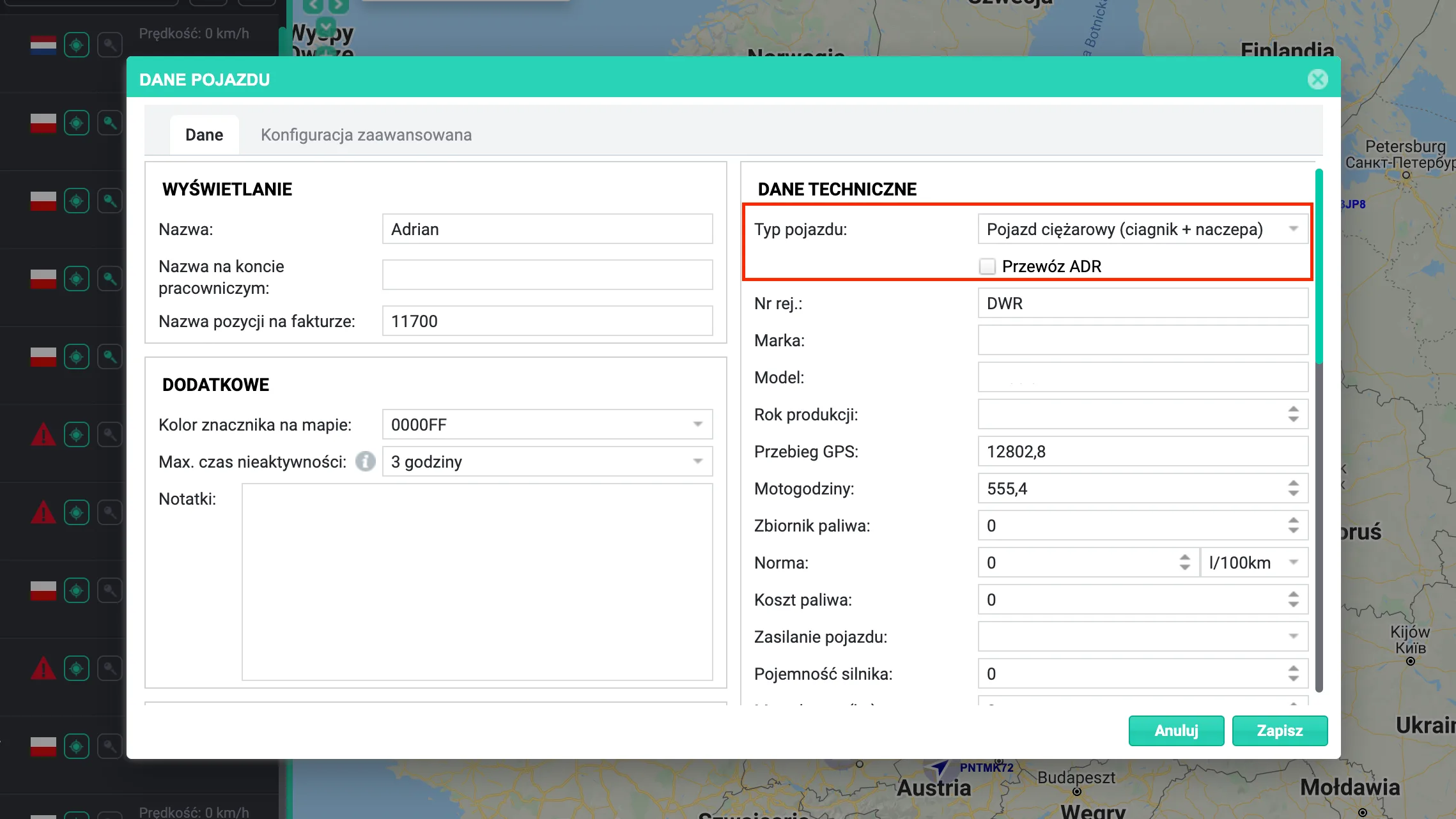Image resolution: width=1456 pixels, height=819 pixels.
Task: Increase the Pojemność silnika value
Action: tap(1294, 668)
